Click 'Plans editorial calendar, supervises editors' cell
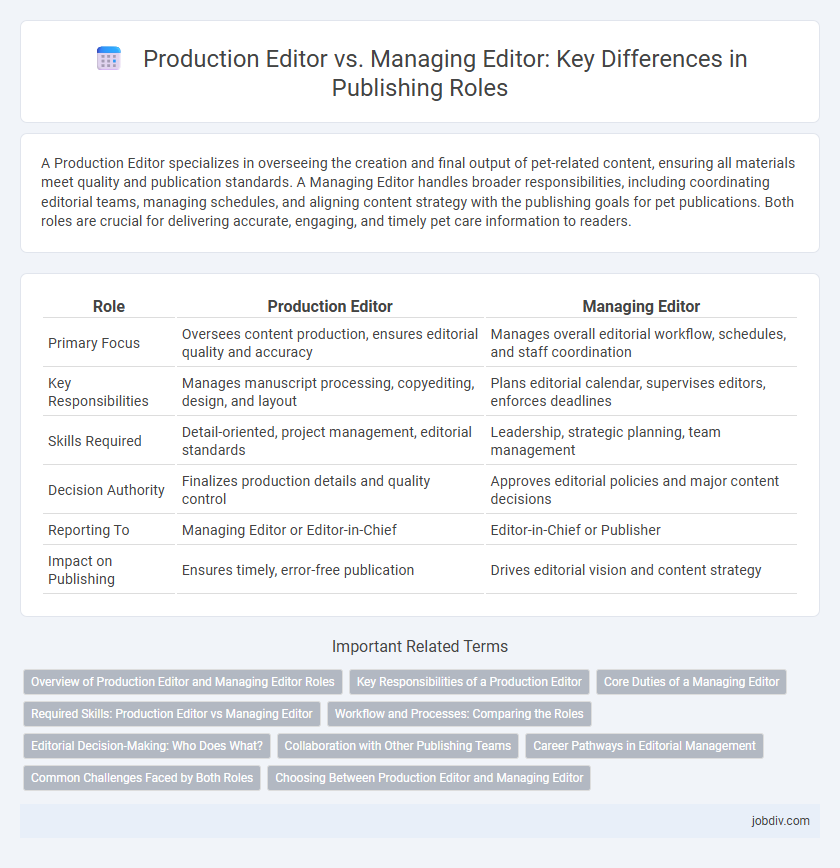Screen dimensions: 840x868 (641, 392)
